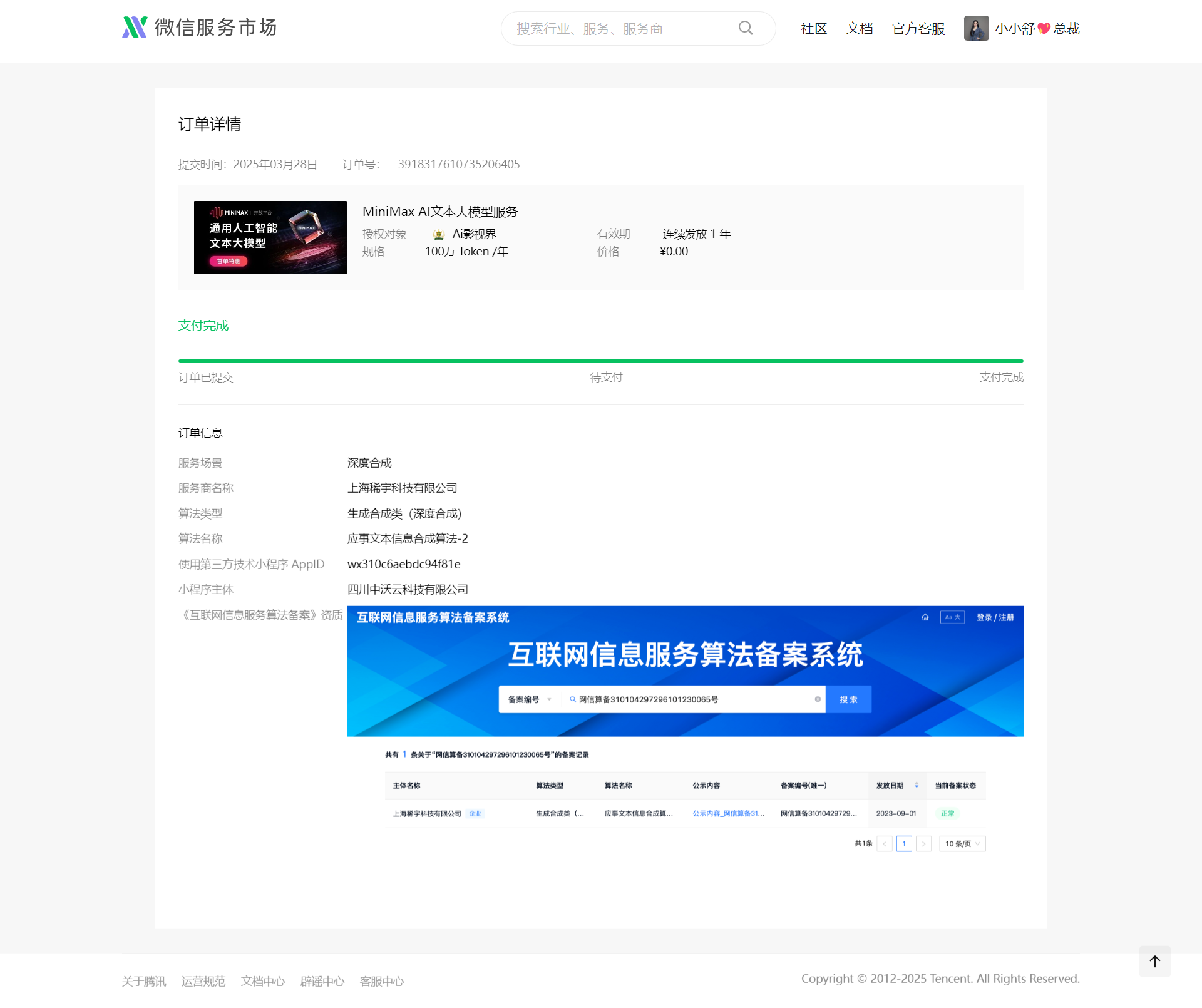Select the 深度合成 service scene value

[369, 463]
